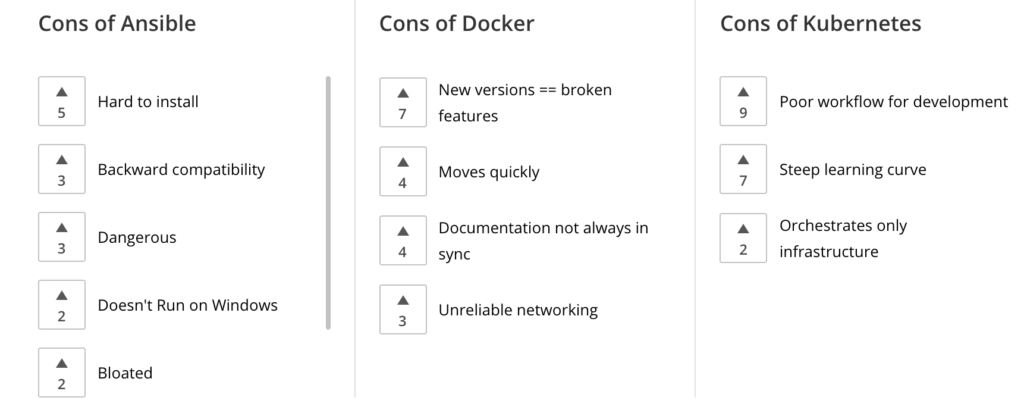Click the Ansible cons list scrollbar
The height and width of the screenshot is (413, 1024).
pos(328,200)
